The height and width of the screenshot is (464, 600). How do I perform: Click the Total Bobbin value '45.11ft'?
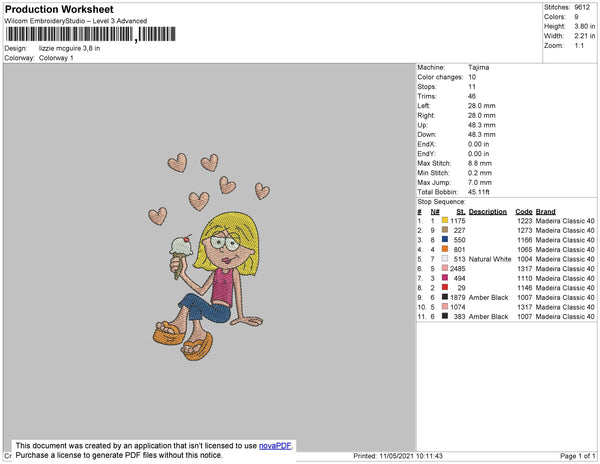[478, 192]
